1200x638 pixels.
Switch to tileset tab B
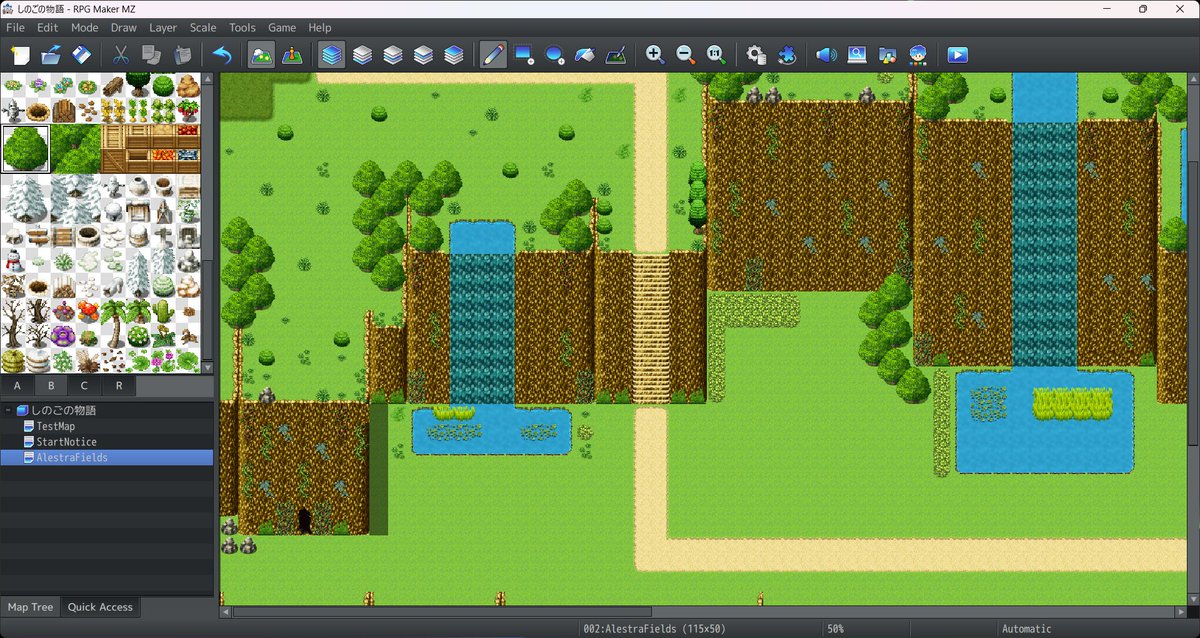[51, 386]
